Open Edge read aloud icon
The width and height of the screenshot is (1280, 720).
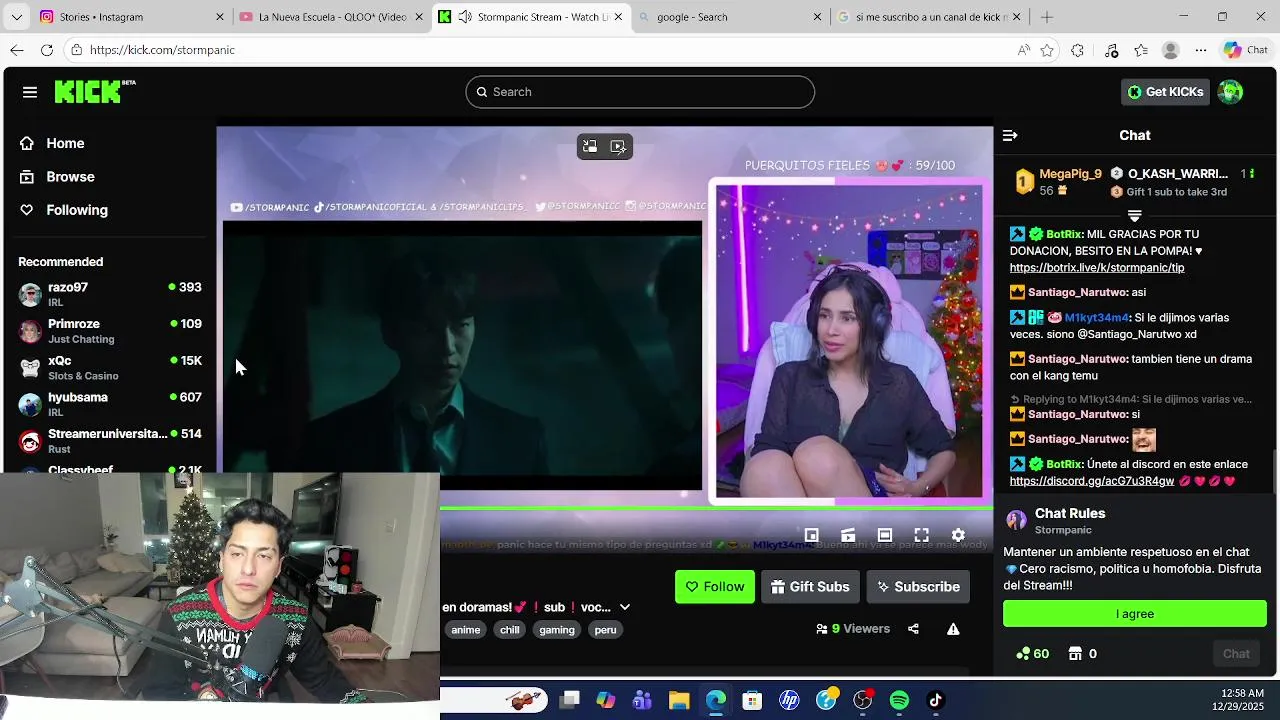coord(1023,50)
